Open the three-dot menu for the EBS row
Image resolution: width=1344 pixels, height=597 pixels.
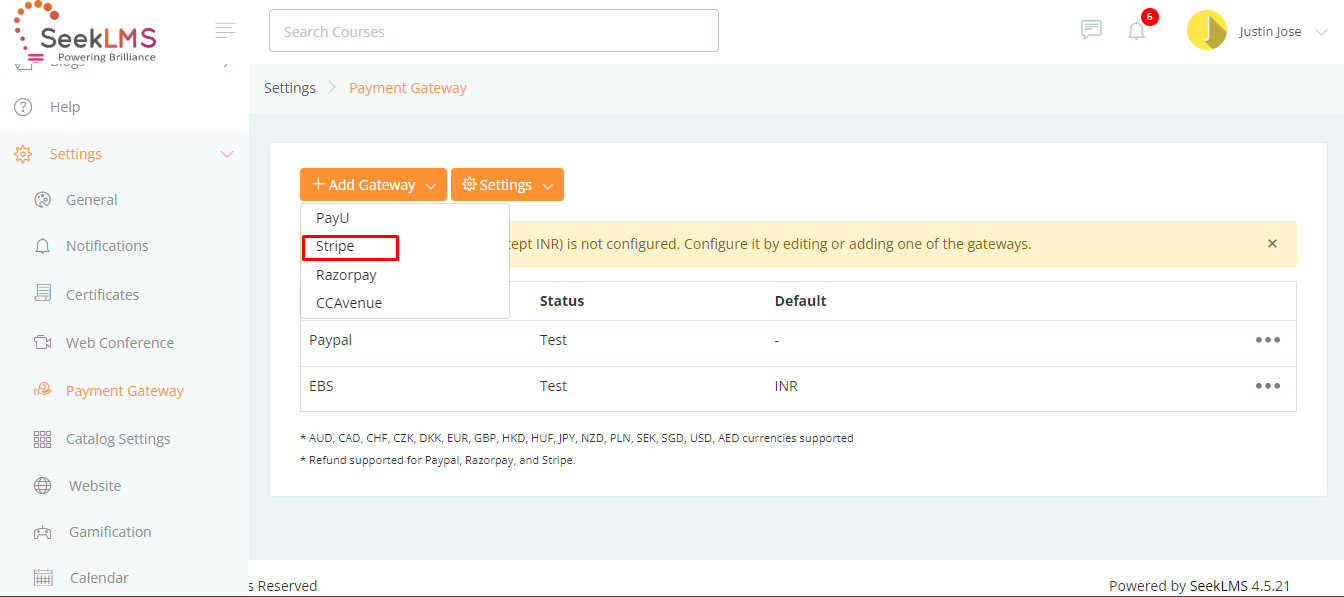pos(1268,386)
